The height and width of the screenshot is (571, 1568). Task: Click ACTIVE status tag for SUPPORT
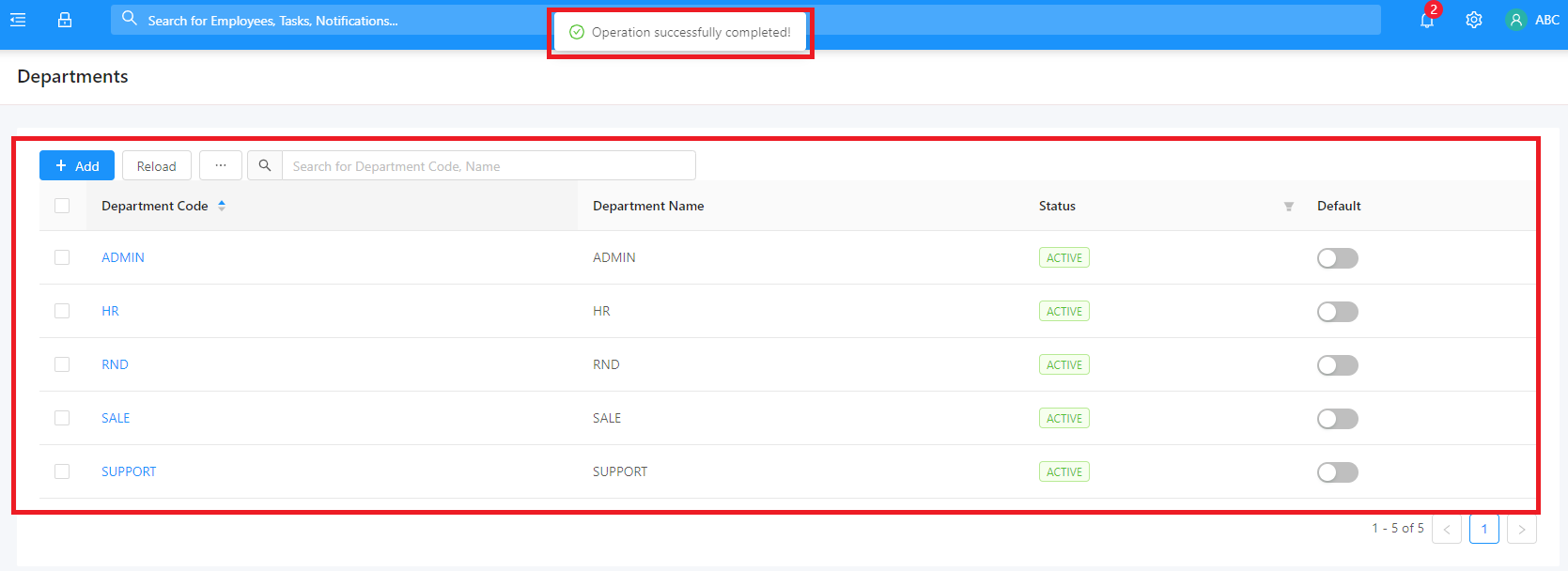pos(1064,472)
